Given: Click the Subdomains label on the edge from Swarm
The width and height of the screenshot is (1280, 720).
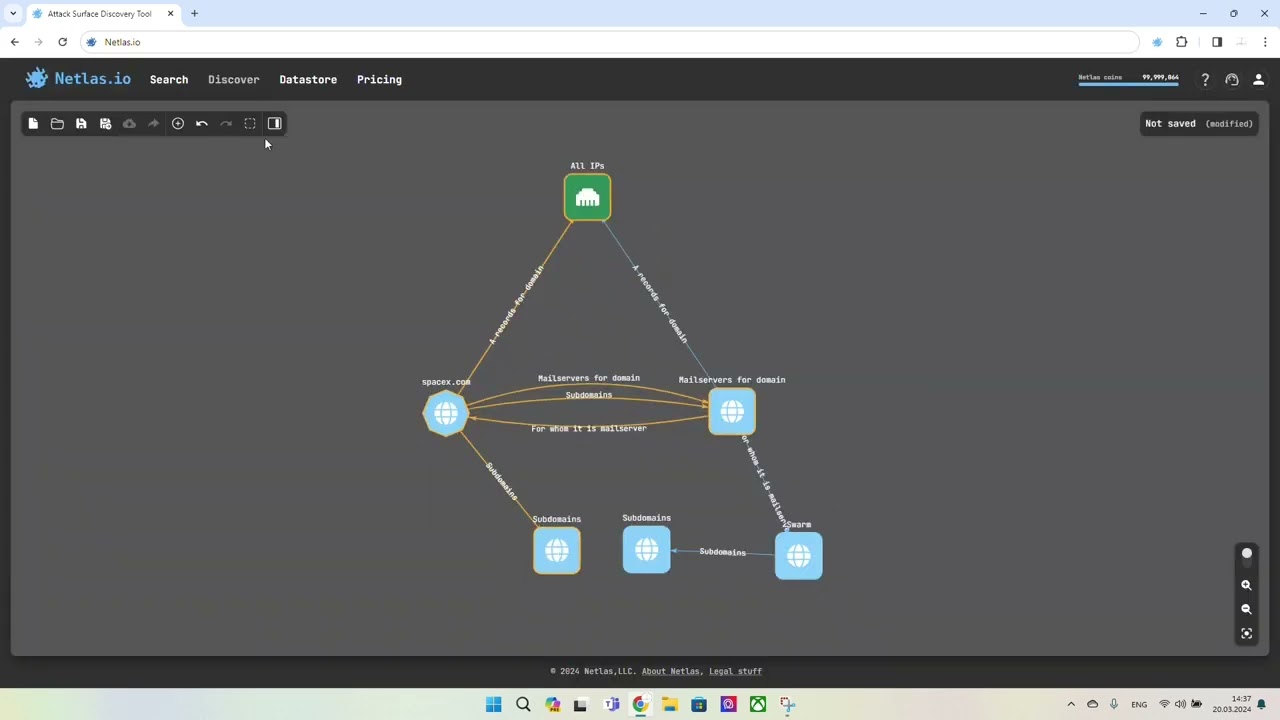Looking at the screenshot, I should 722,552.
